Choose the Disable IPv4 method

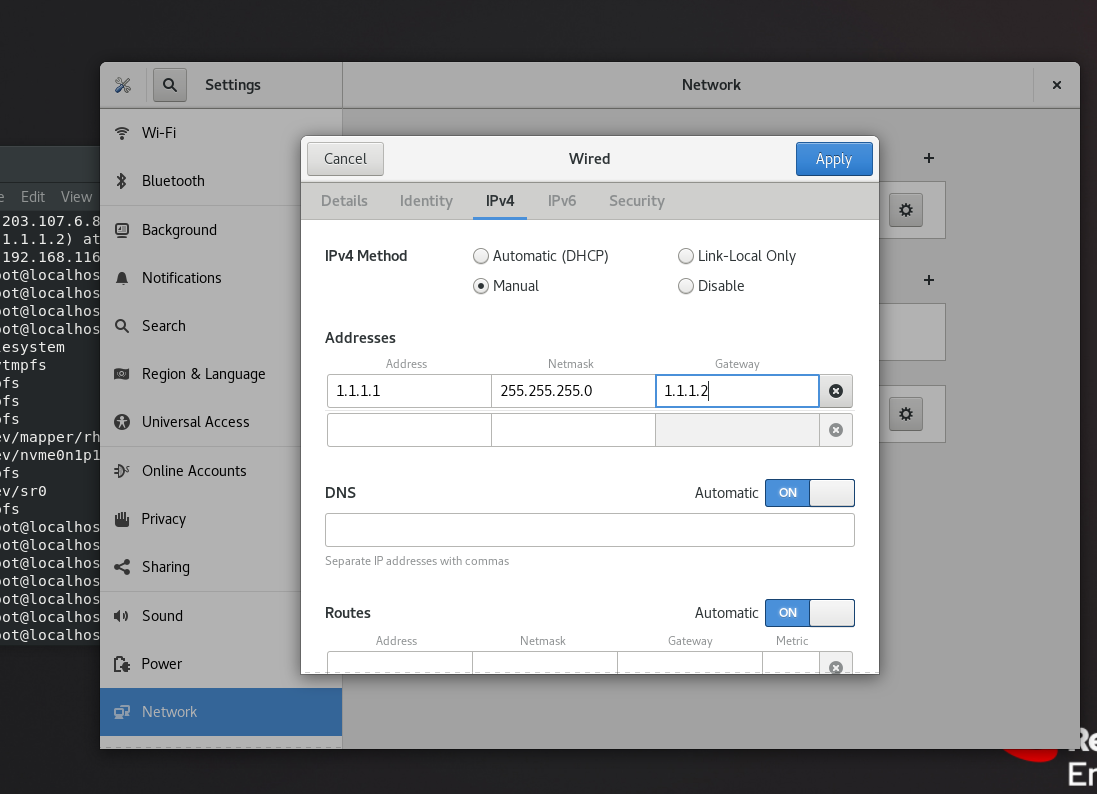coord(712,286)
